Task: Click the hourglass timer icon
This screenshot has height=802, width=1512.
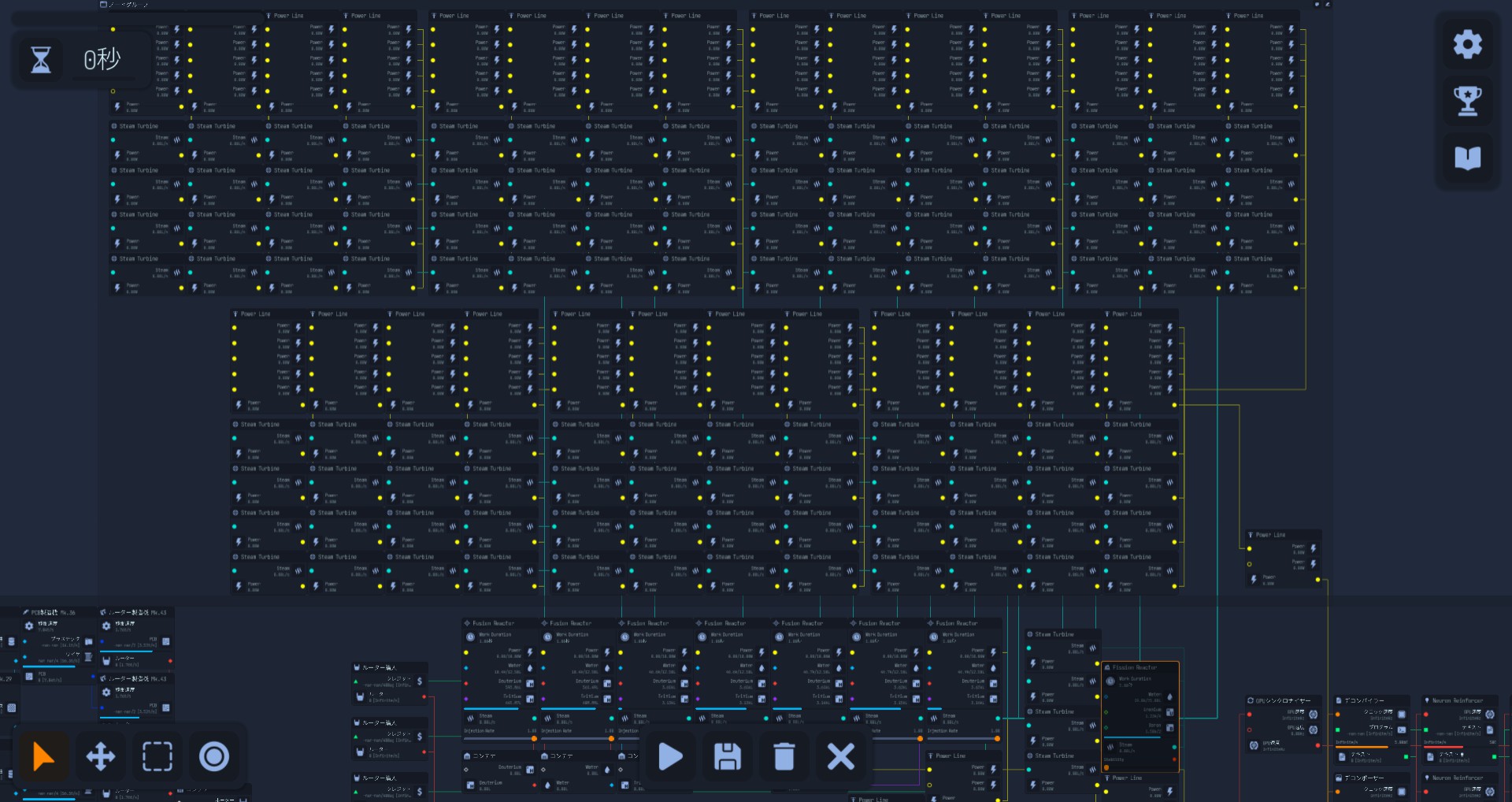Action: tap(41, 59)
